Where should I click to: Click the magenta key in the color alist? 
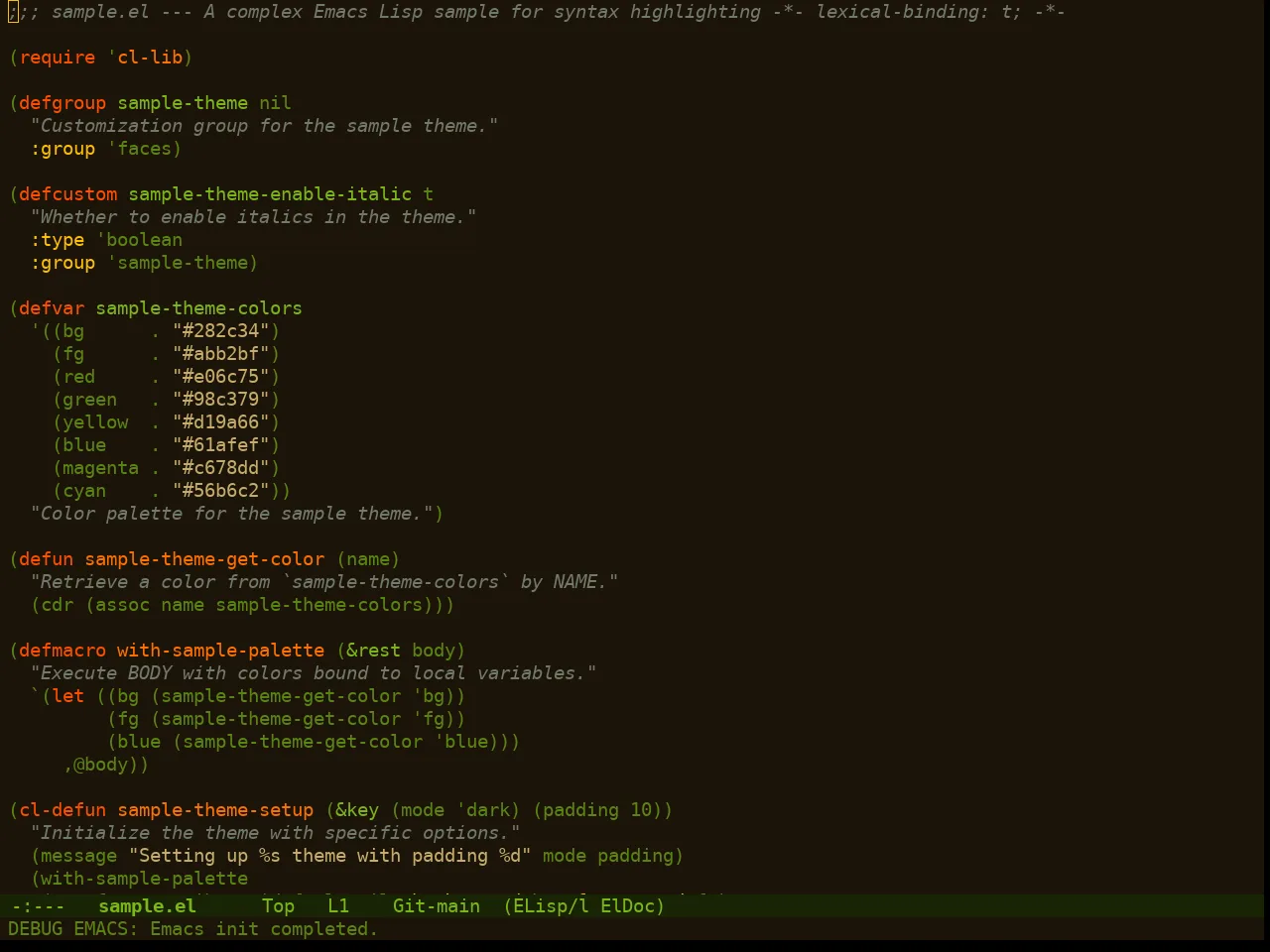coord(101,468)
